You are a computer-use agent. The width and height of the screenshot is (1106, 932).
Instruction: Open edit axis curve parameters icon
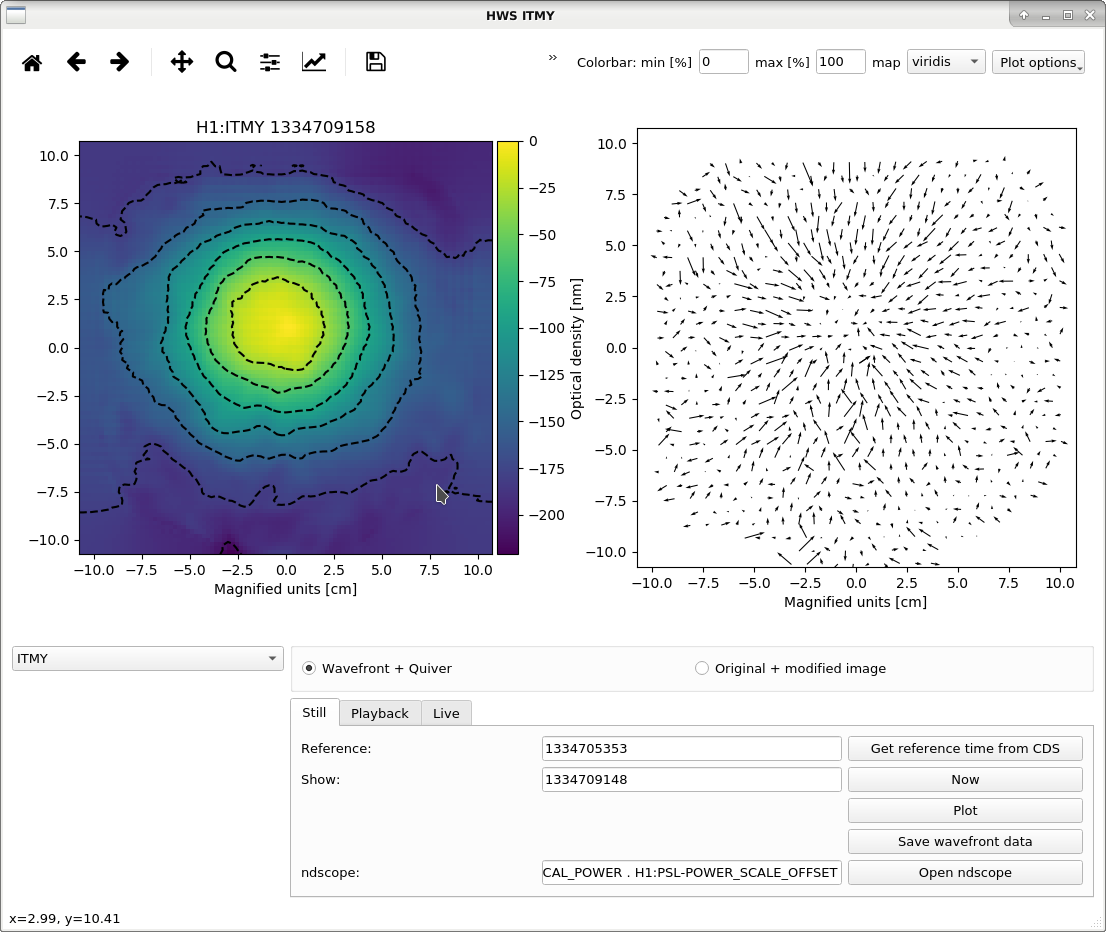[x=314, y=62]
